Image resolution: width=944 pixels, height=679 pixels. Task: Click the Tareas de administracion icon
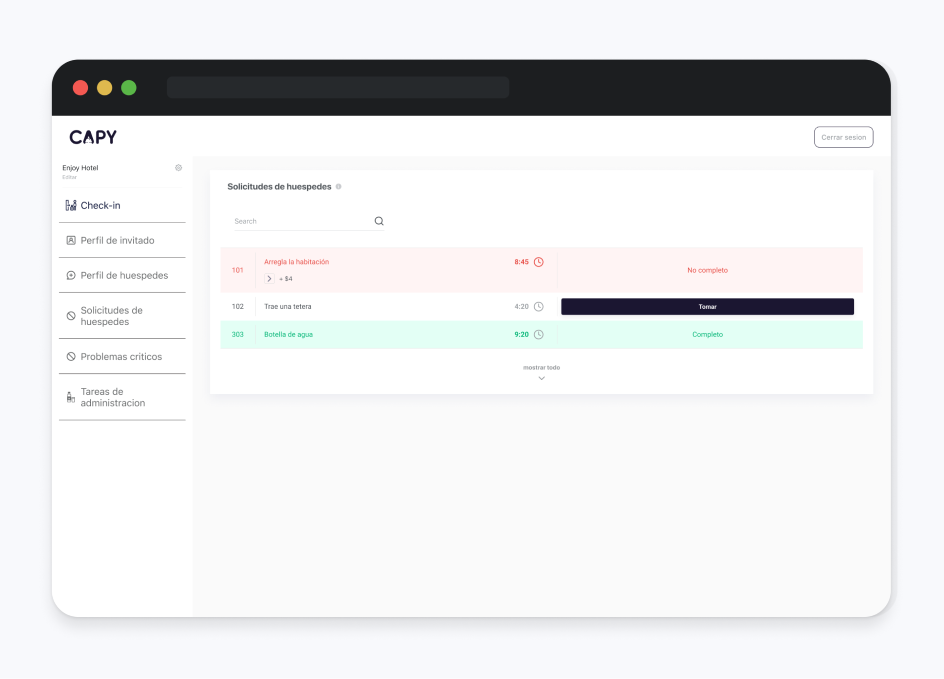pyautogui.click(x=70, y=397)
